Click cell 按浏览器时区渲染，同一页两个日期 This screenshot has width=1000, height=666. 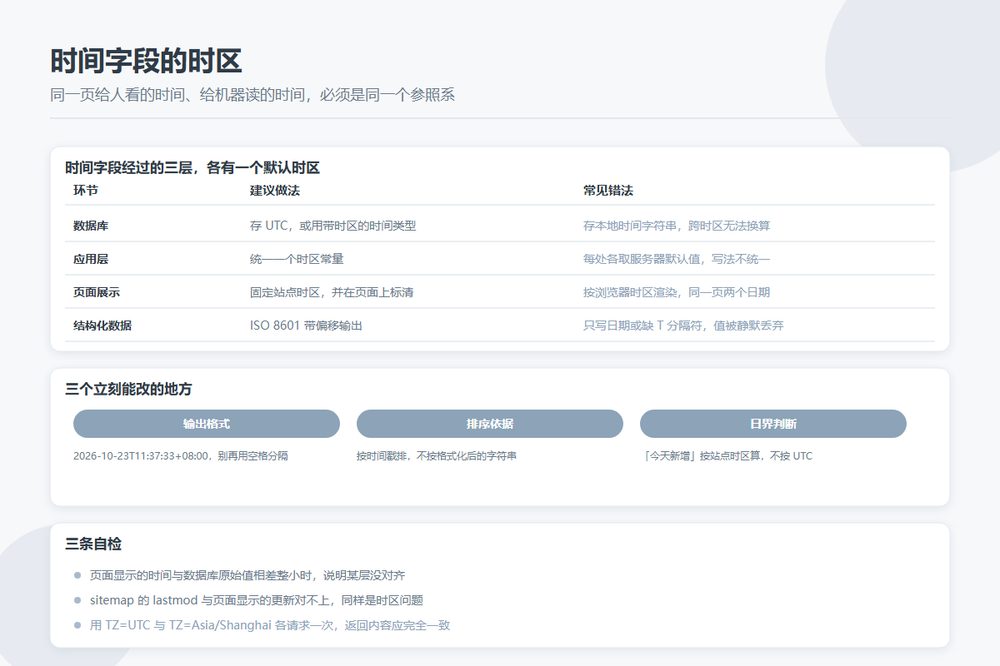point(677,292)
